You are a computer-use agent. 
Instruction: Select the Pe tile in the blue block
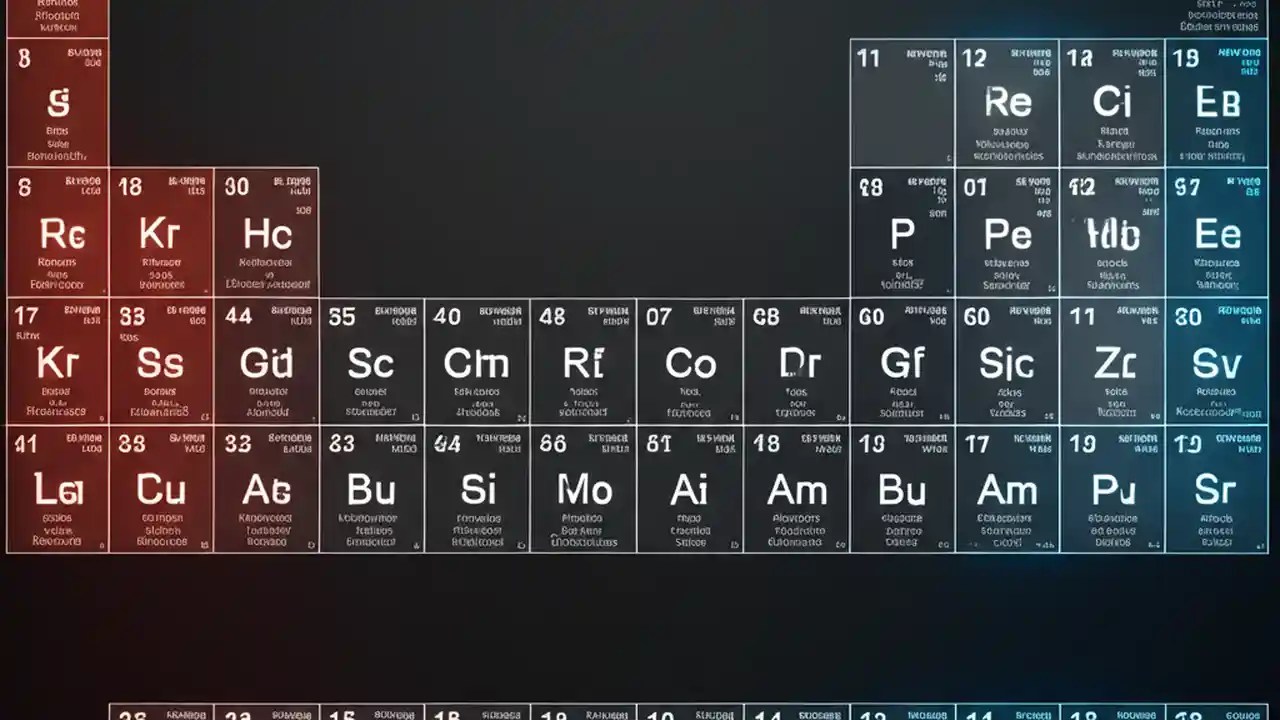click(1007, 232)
